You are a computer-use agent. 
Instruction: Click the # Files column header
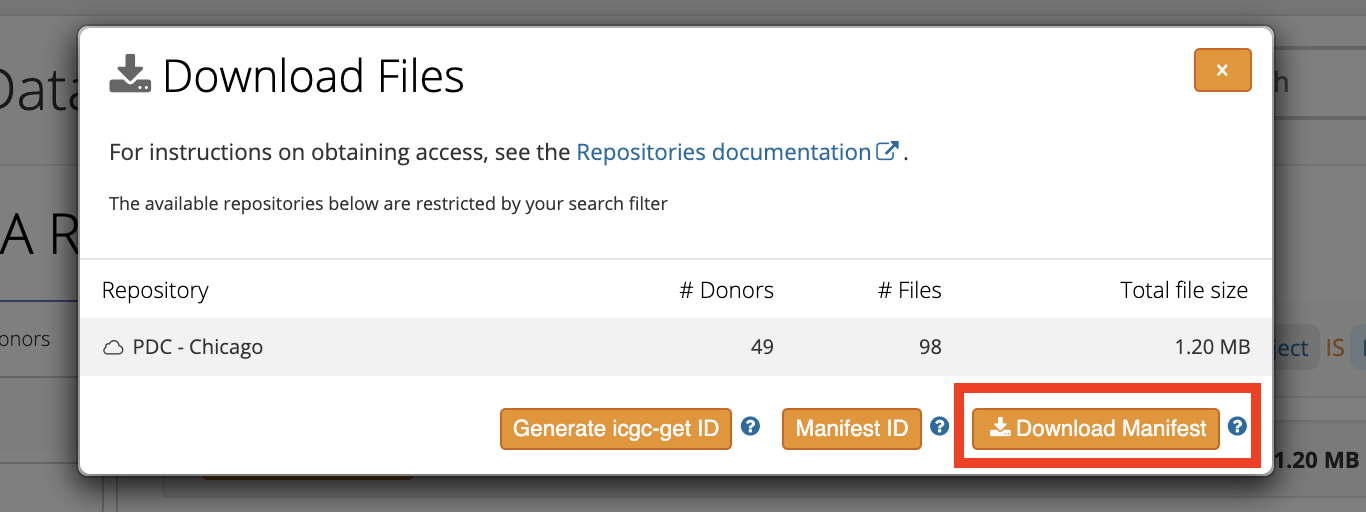click(909, 290)
